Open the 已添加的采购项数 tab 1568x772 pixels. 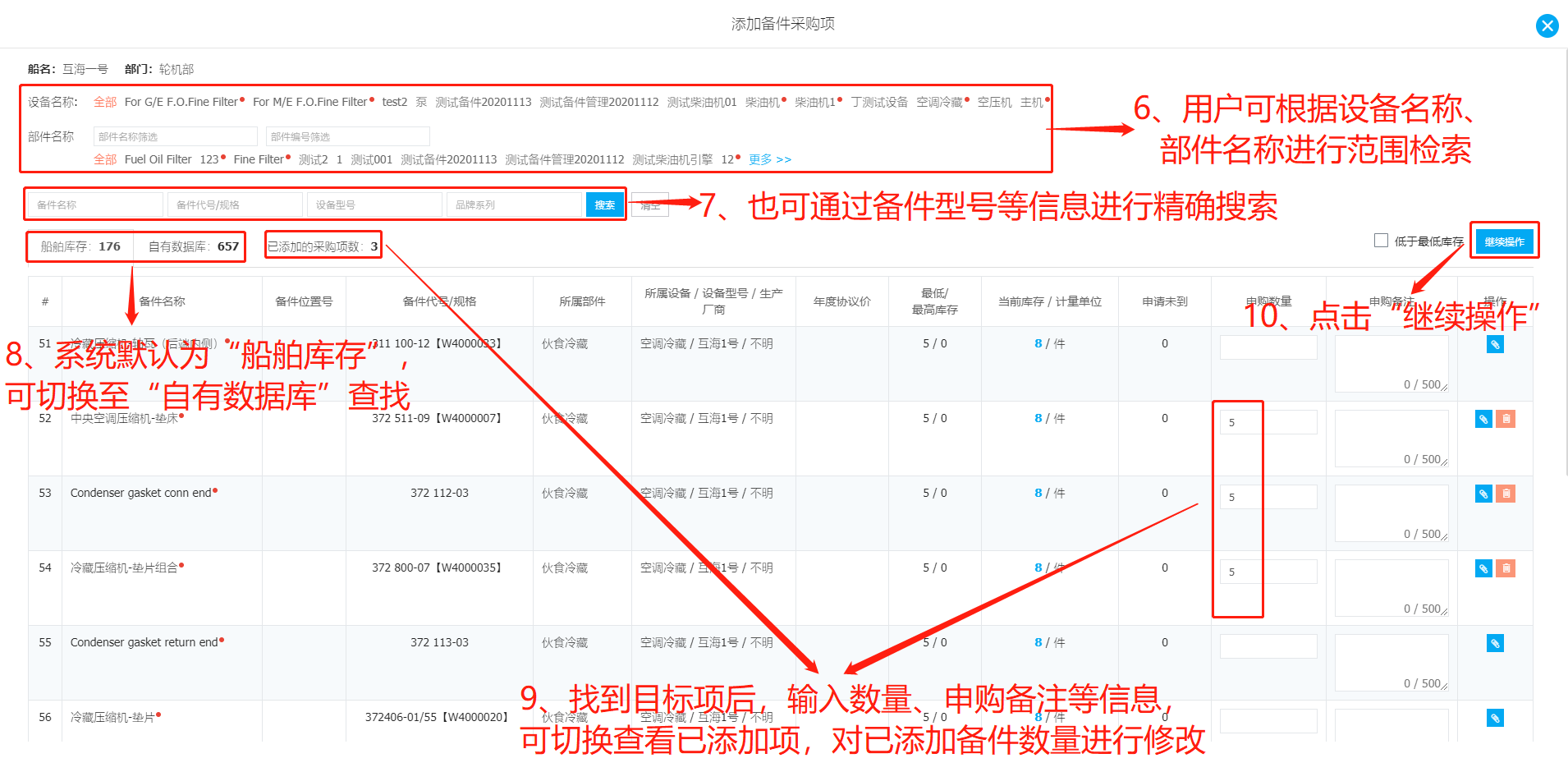[x=323, y=246]
